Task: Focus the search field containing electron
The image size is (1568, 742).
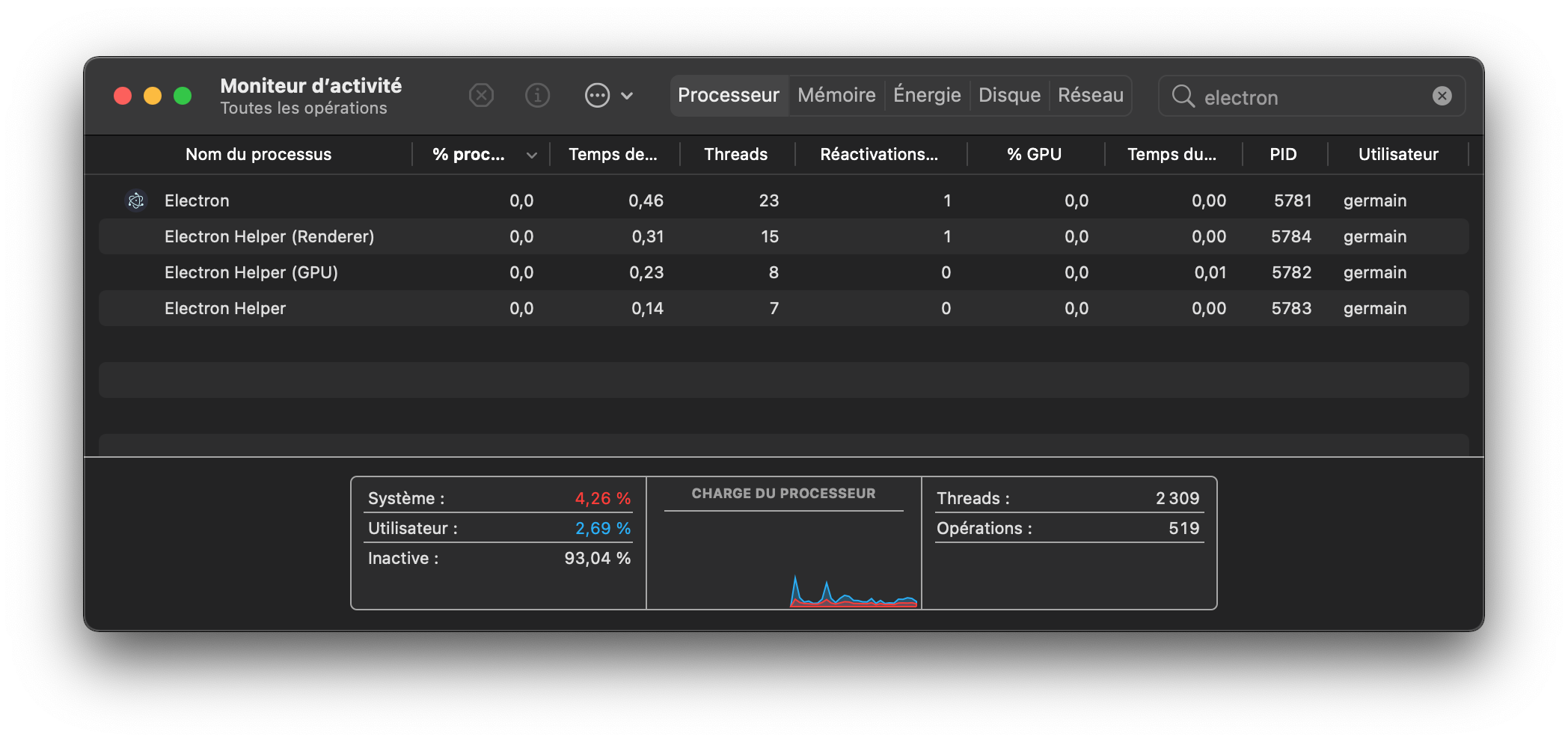Action: point(1313,96)
